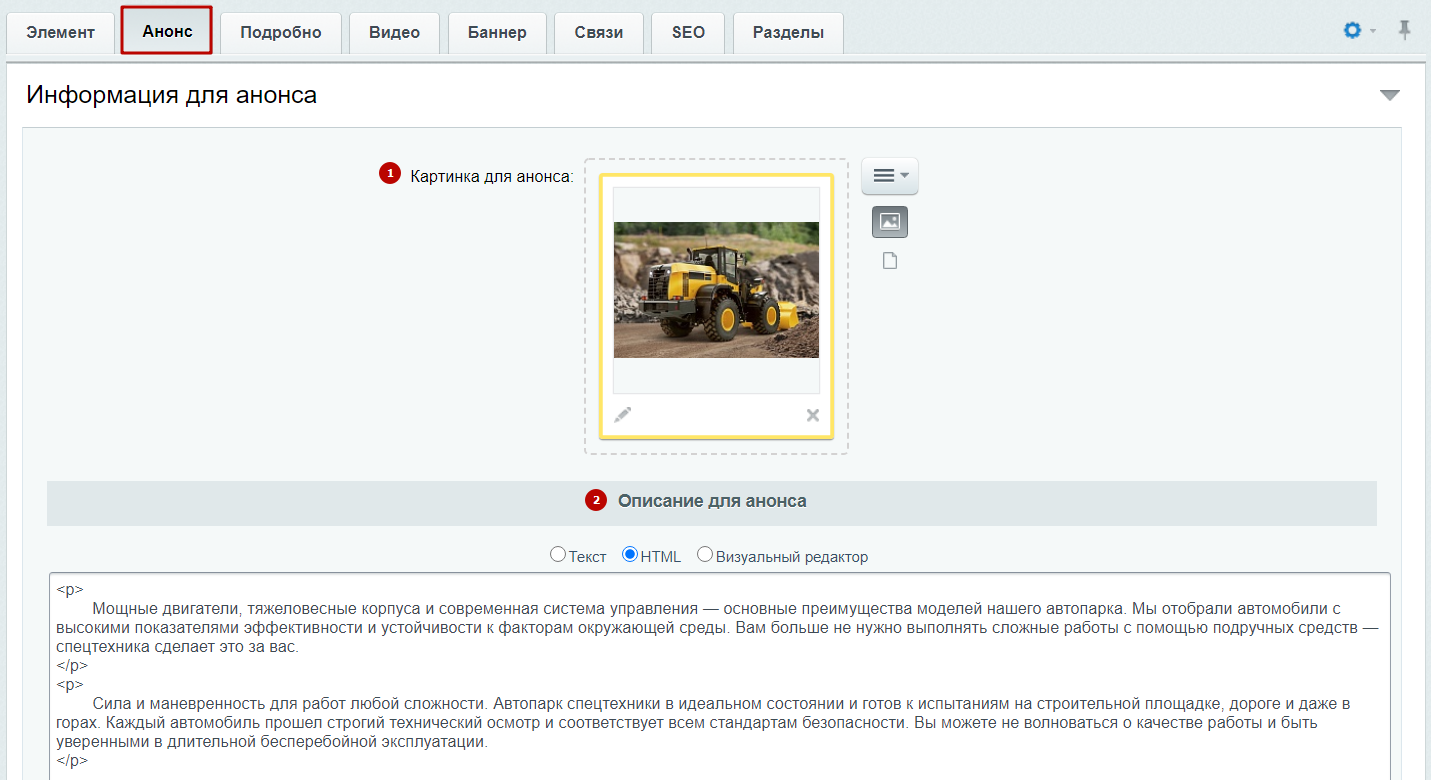Viewport: 1431px width, 780px height.
Task: Select the Текст radio button
Action: pyautogui.click(x=558, y=554)
